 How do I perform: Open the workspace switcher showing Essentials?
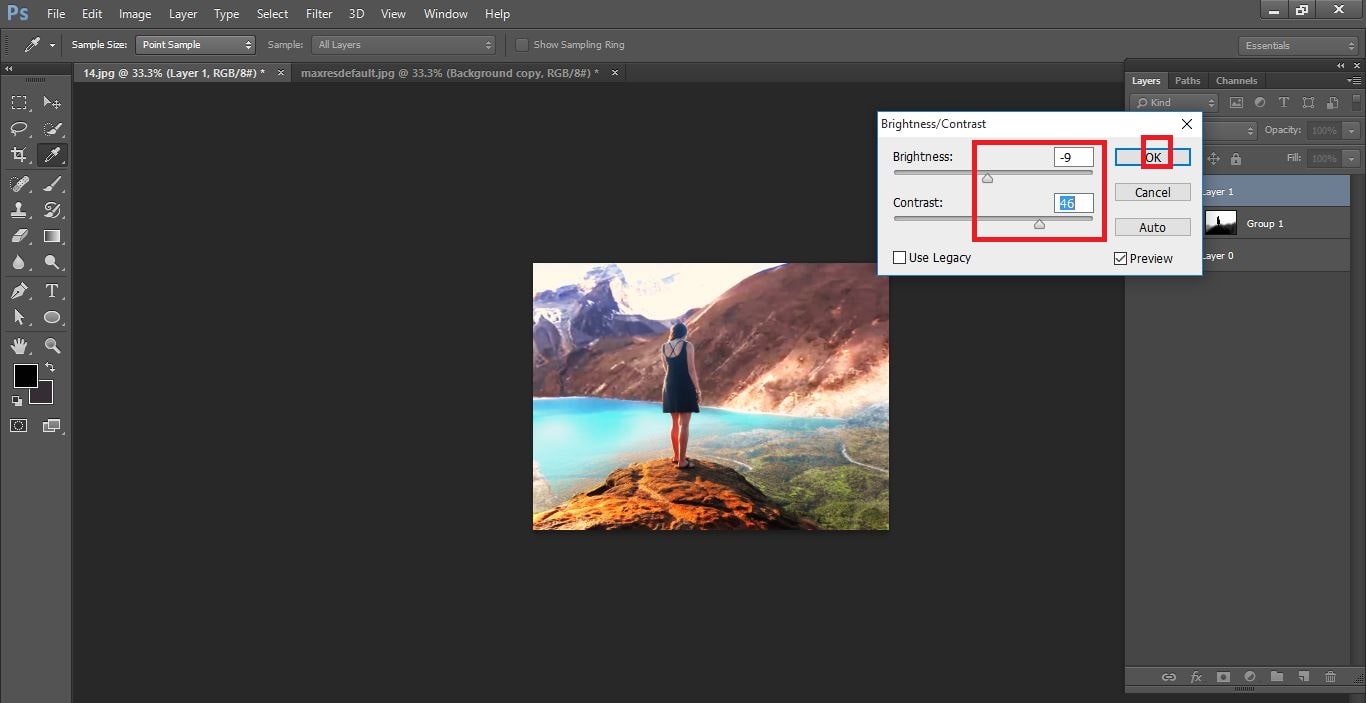pyautogui.click(x=1296, y=44)
